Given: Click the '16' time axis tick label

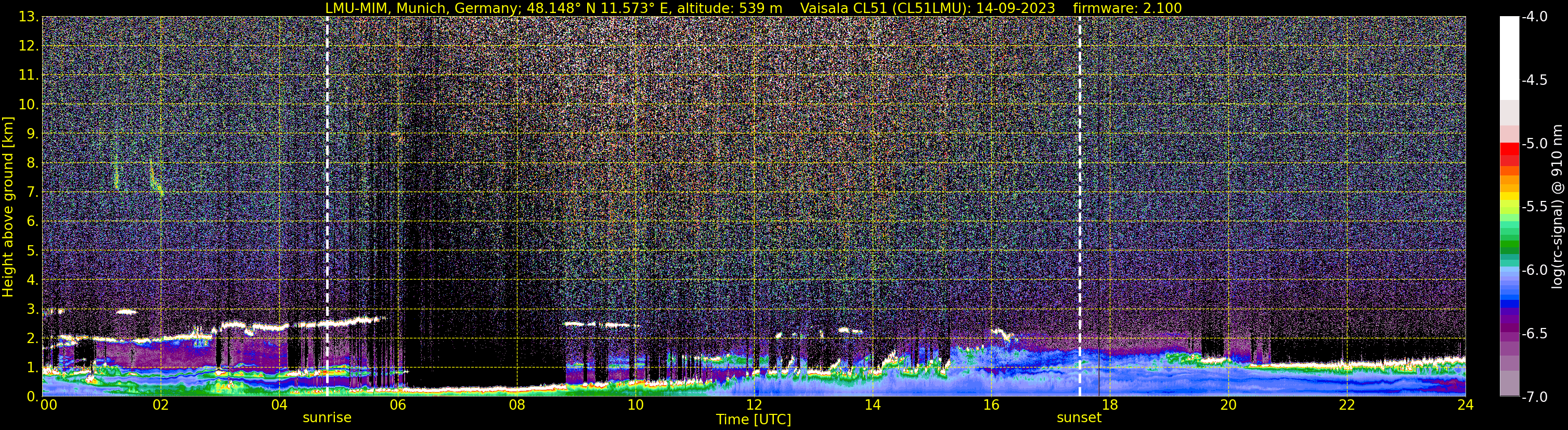Looking at the screenshot, I should 991,405.
